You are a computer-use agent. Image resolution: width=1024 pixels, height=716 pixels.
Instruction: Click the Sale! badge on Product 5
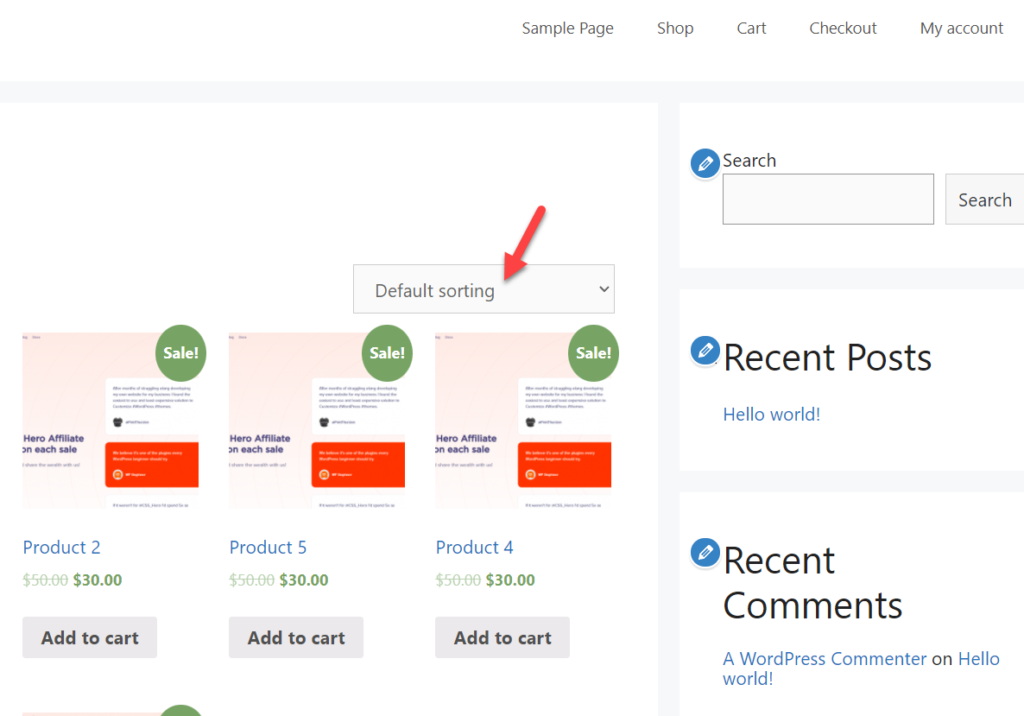tap(387, 353)
